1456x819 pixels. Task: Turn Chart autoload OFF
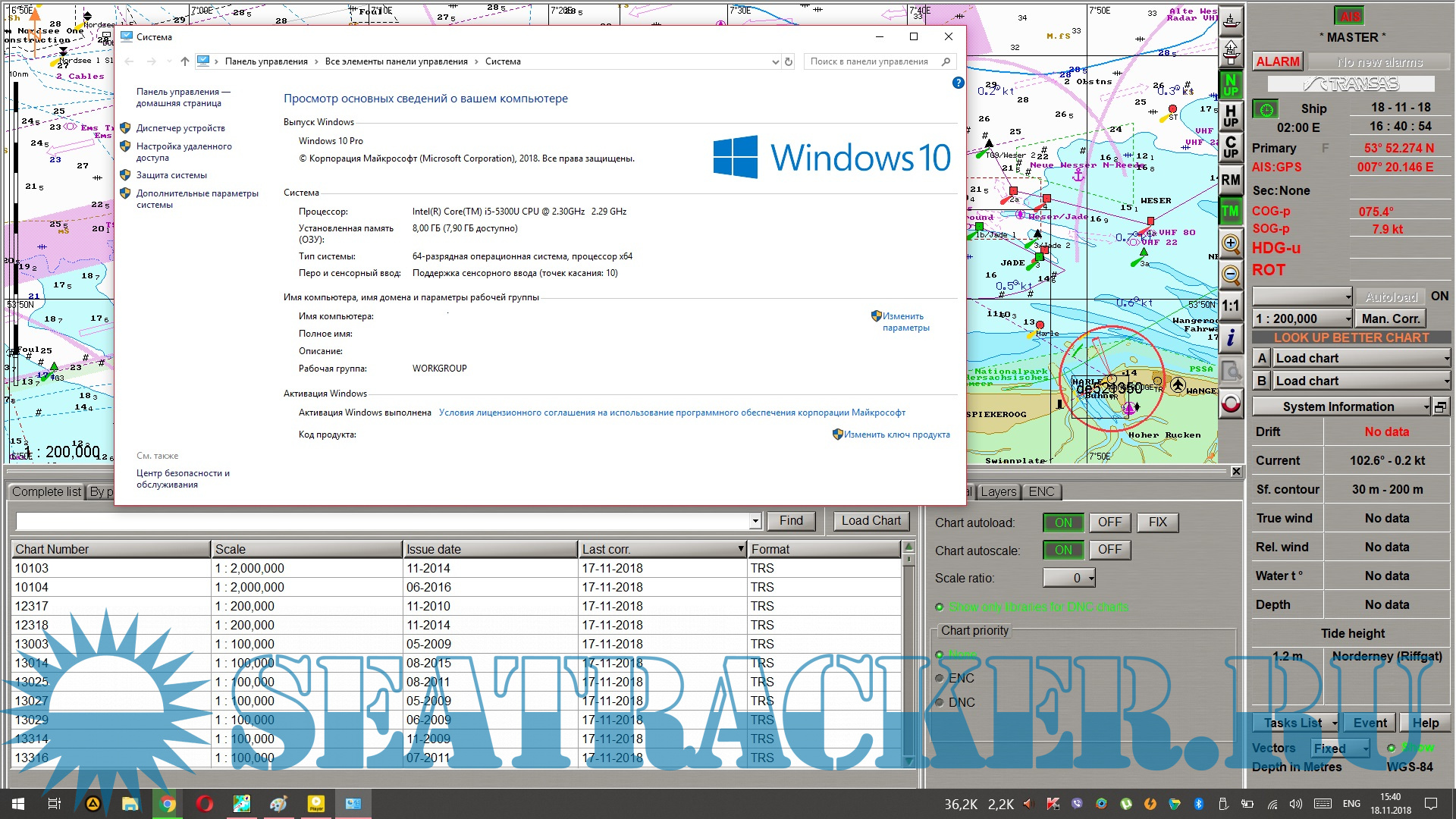pos(1109,522)
